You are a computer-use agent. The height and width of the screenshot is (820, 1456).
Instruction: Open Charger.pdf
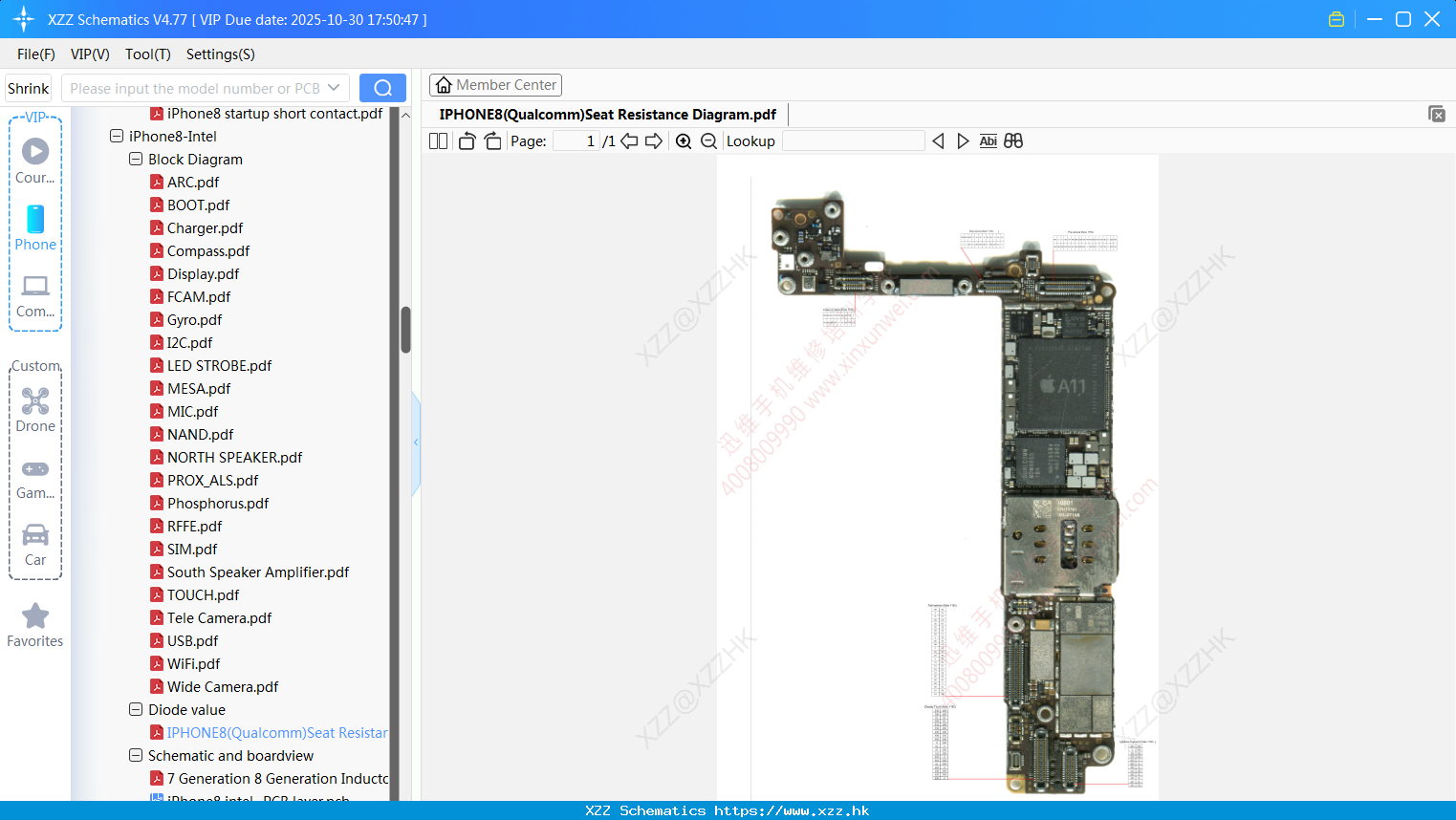(x=205, y=227)
